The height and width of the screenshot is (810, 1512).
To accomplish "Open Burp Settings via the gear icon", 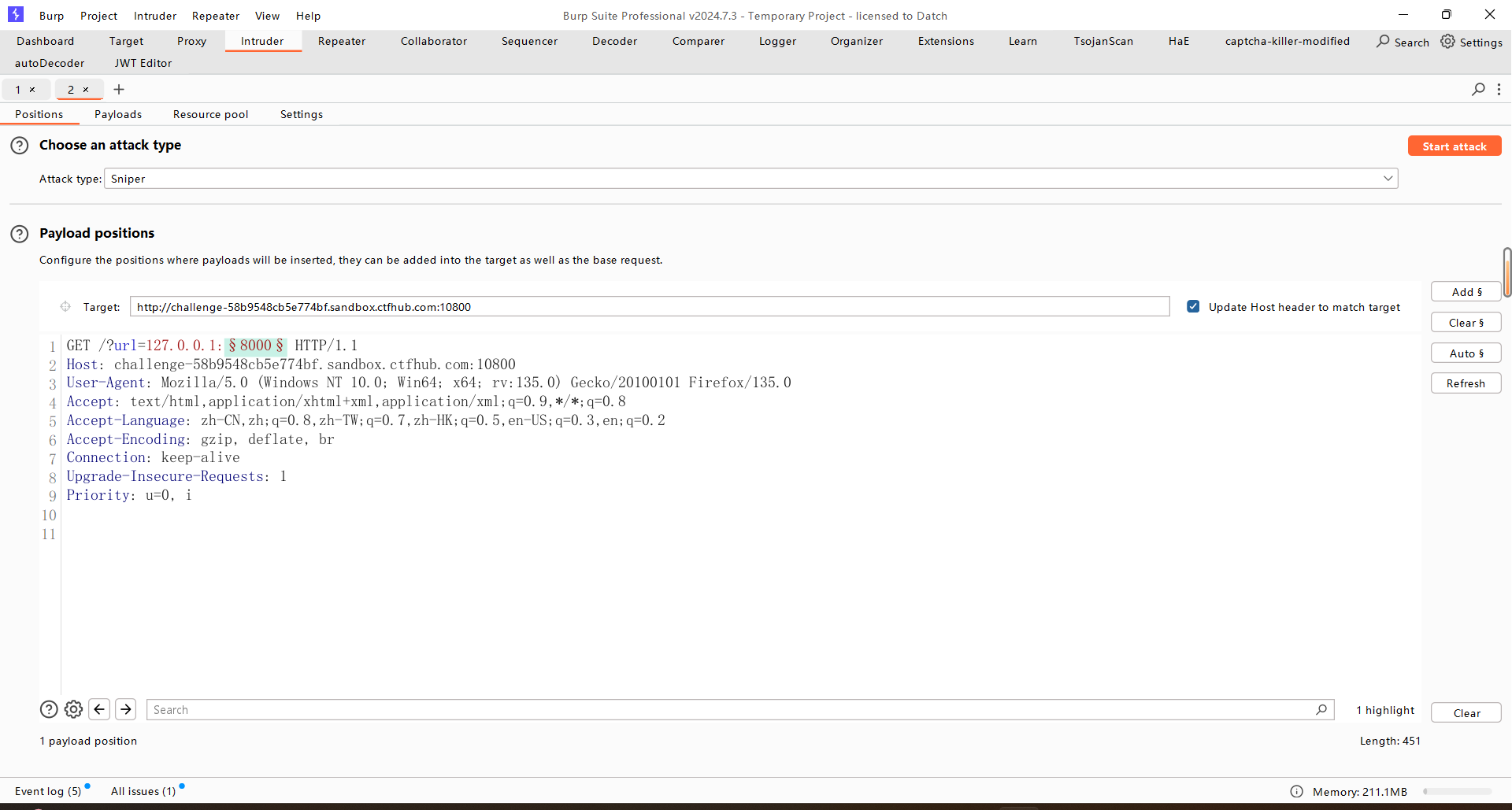I will (x=1448, y=42).
